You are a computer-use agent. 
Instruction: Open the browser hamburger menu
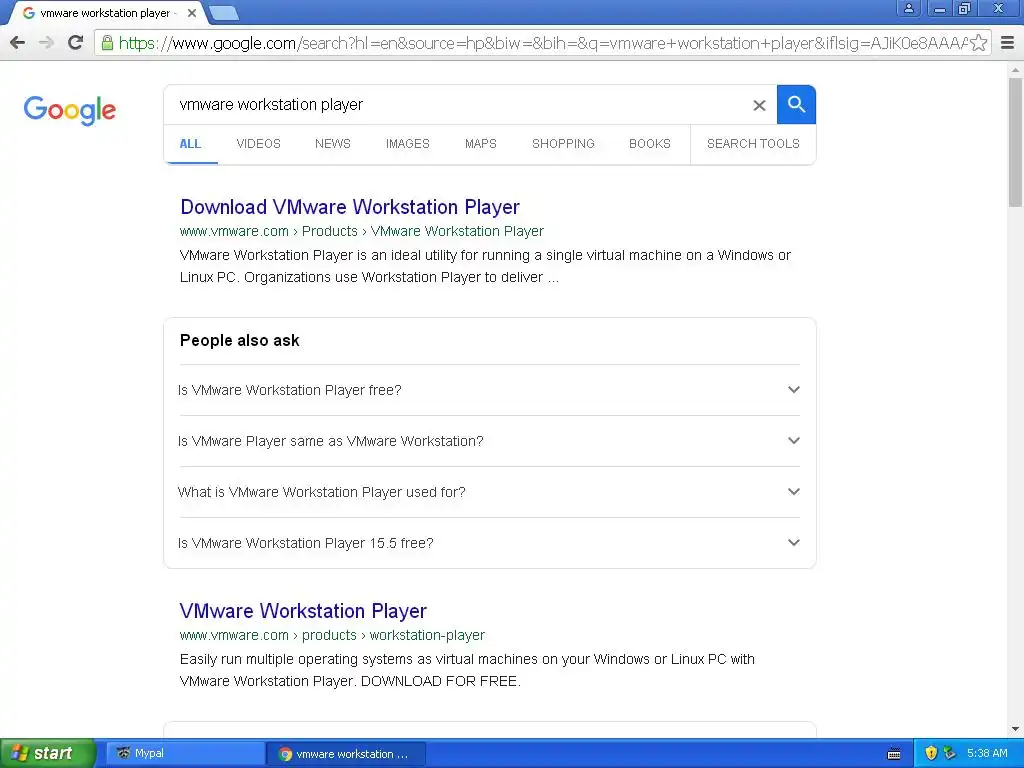(1008, 43)
